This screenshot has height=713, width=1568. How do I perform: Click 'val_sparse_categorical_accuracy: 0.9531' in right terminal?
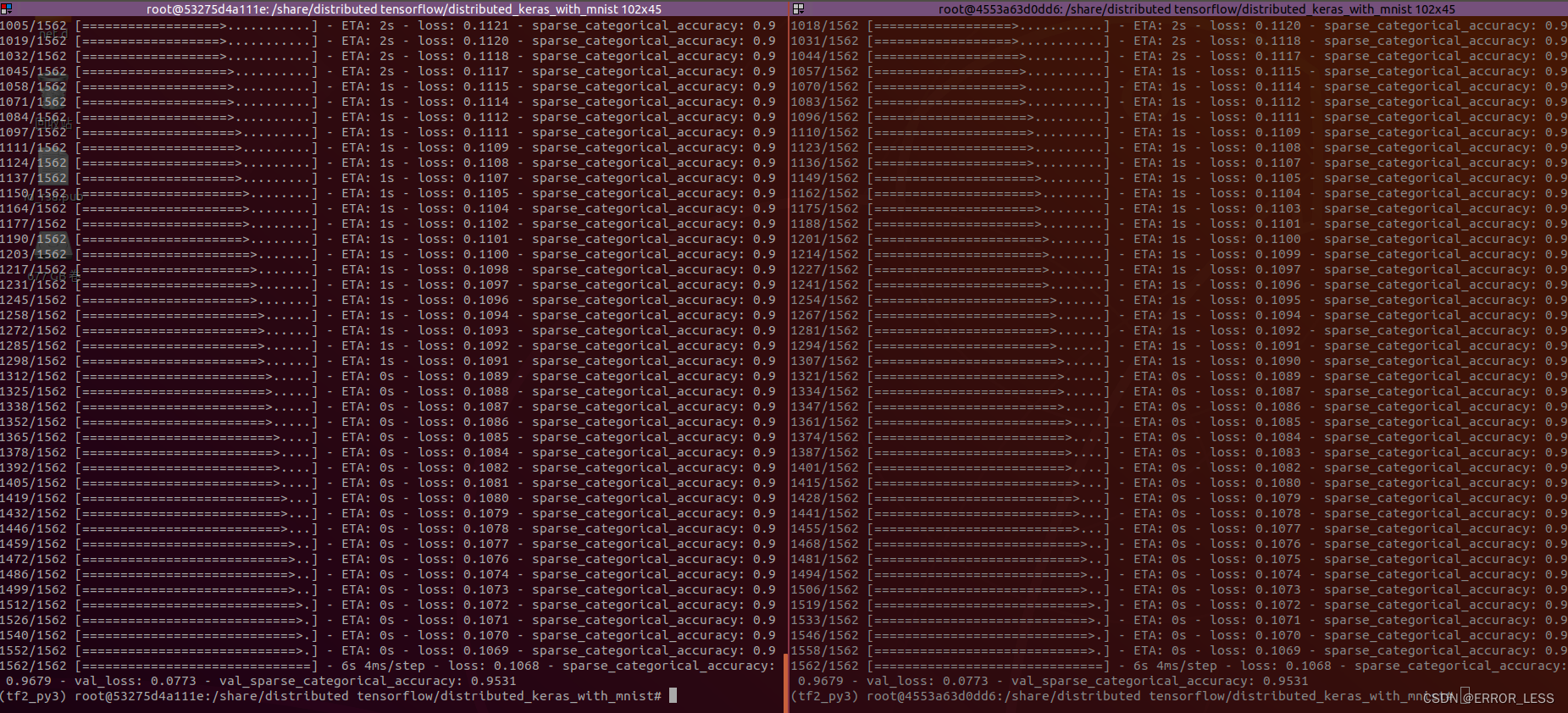click(x=1160, y=681)
